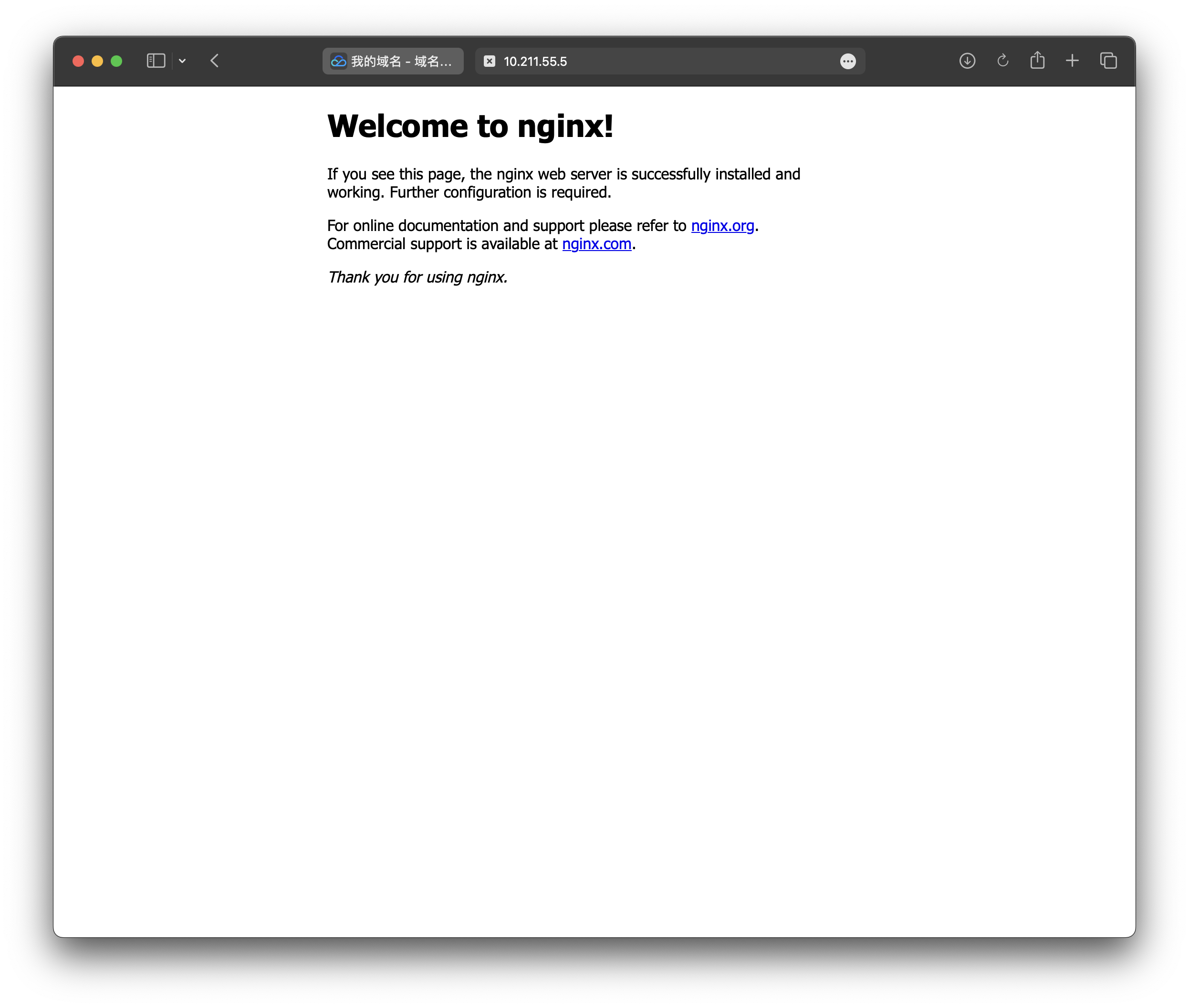Focus the 10.211.55.5 address field

628,61
